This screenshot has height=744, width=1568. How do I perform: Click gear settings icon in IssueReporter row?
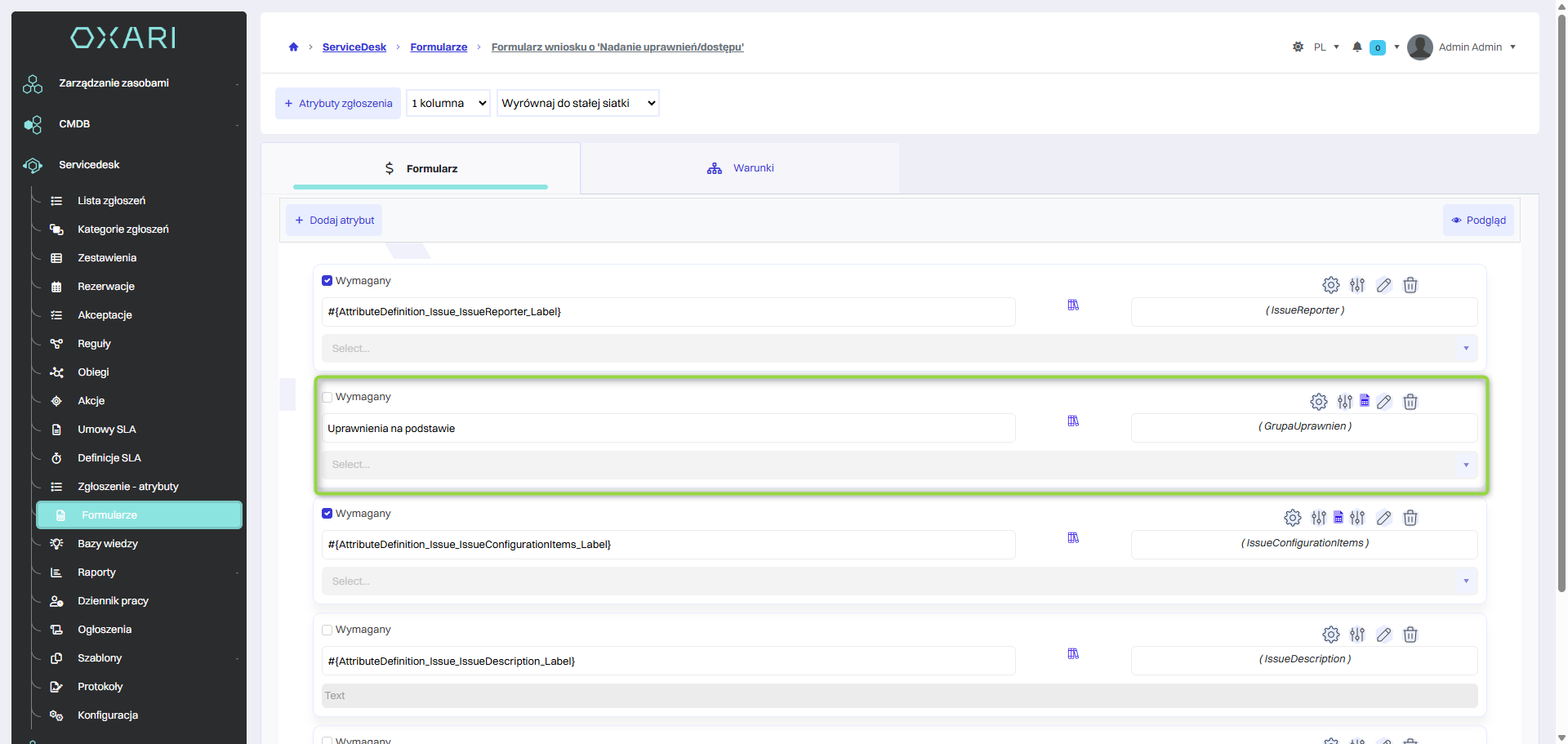(1330, 285)
